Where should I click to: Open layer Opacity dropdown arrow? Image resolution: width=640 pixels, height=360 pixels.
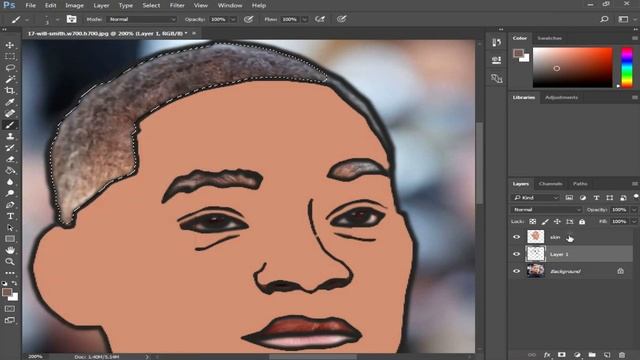pyautogui.click(x=633, y=209)
